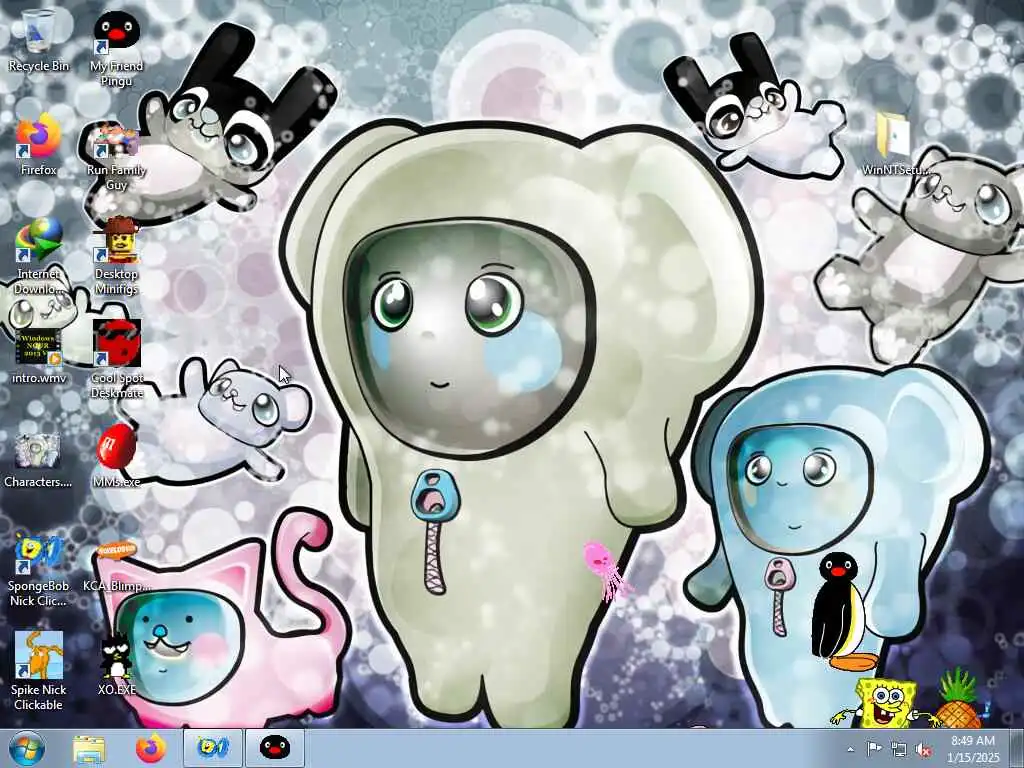This screenshot has width=1024, height=768.
Task: Select the MMs.exe red candy icon
Action: (116, 456)
